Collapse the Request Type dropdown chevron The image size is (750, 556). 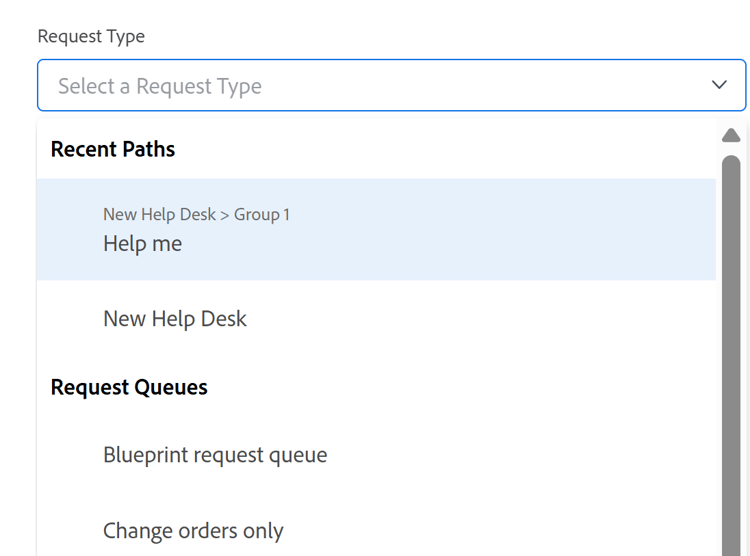pyautogui.click(x=719, y=85)
